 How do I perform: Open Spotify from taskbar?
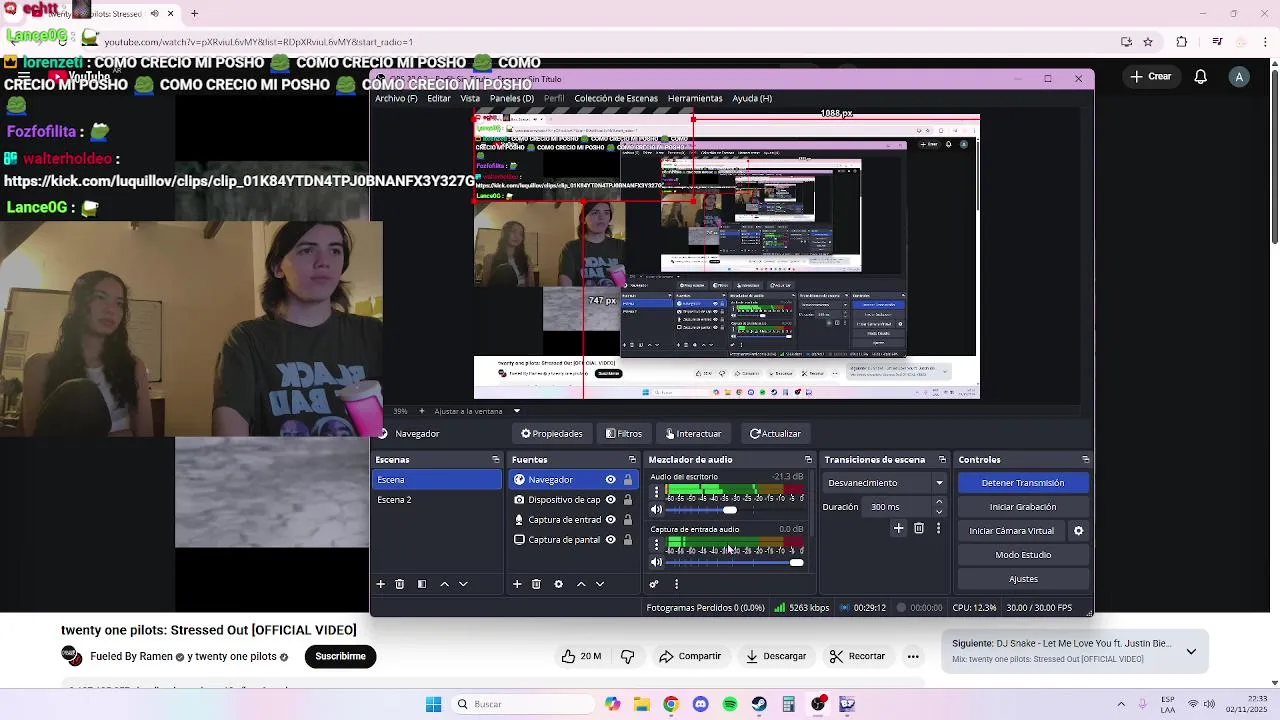click(x=730, y=704)
